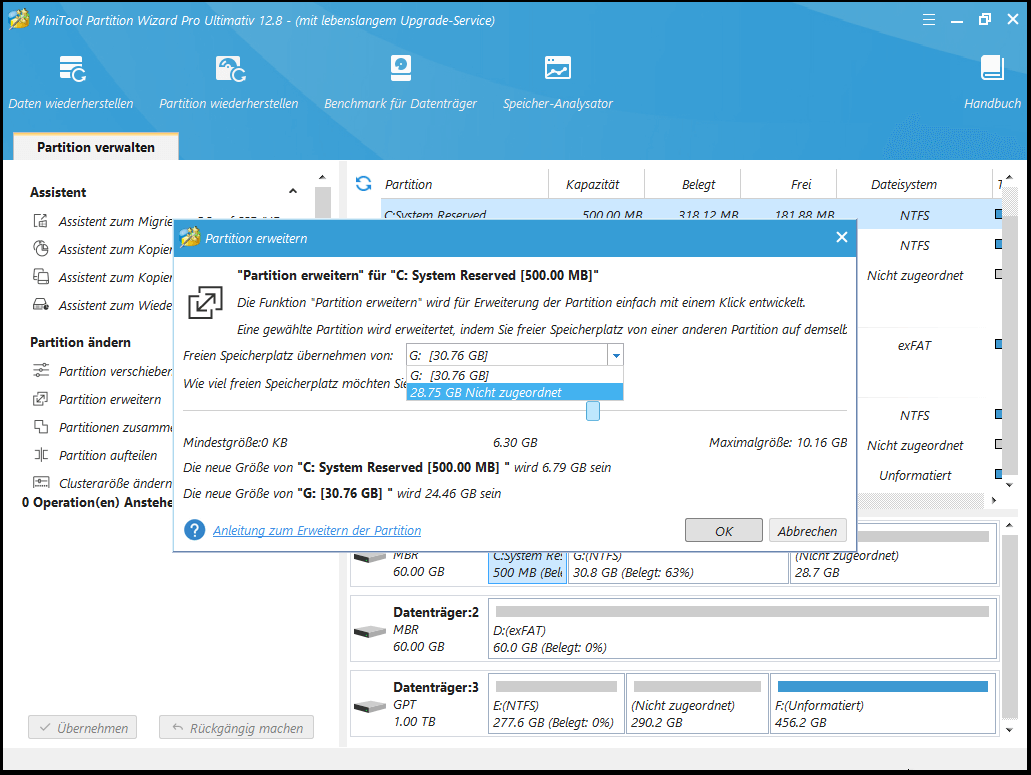Screen dimensions: 1031x775
Task: Close the Partition erweitern dialog
Action: pyautogui.click(x=842, y=237)
